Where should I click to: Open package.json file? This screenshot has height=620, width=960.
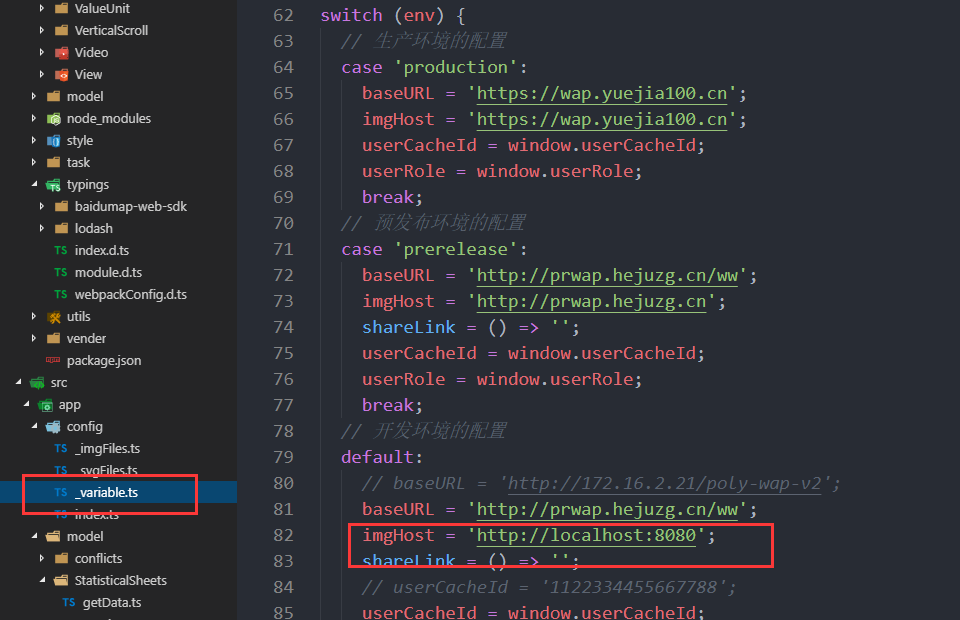pos(104,360)
